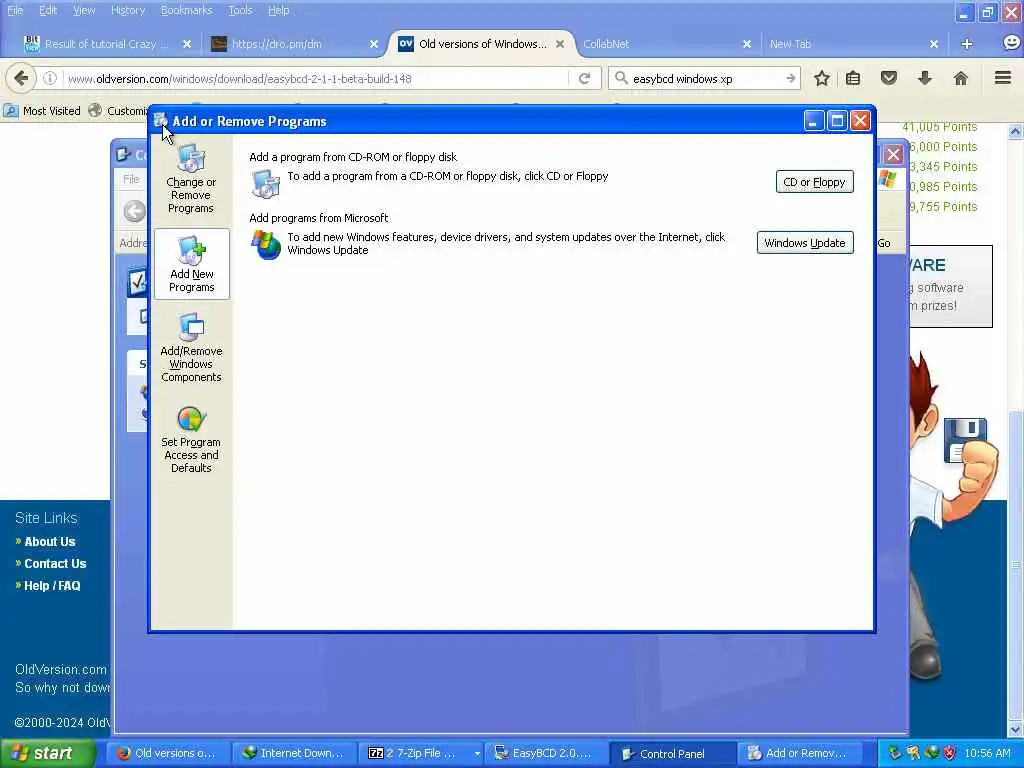
Task: Open Add/Remove Windows Components
Action: point(191,347)
